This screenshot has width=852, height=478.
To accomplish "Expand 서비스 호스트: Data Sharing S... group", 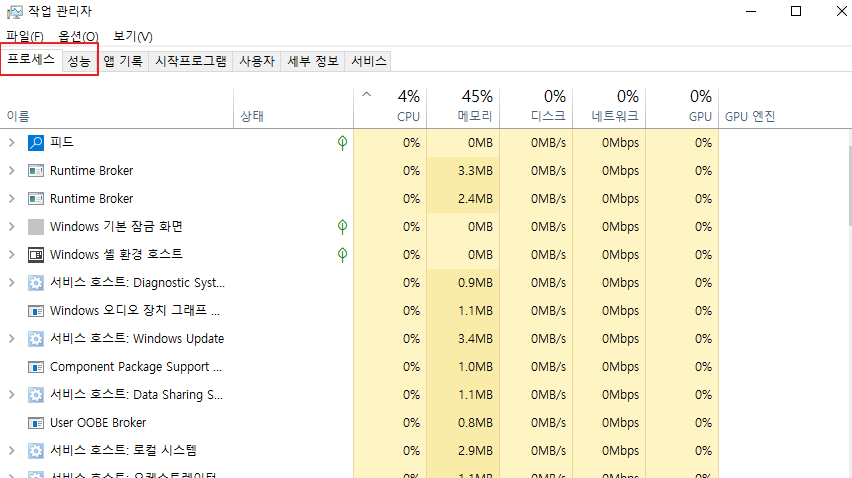I will click(11, 395).
